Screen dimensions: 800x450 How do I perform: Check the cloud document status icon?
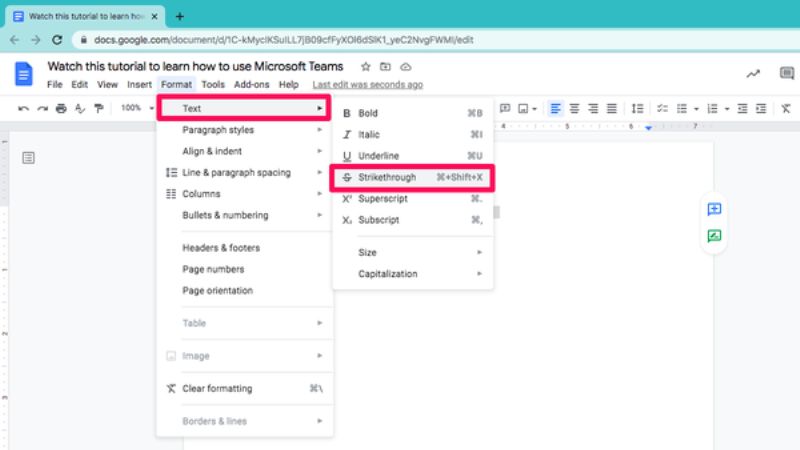click(406, 67)
